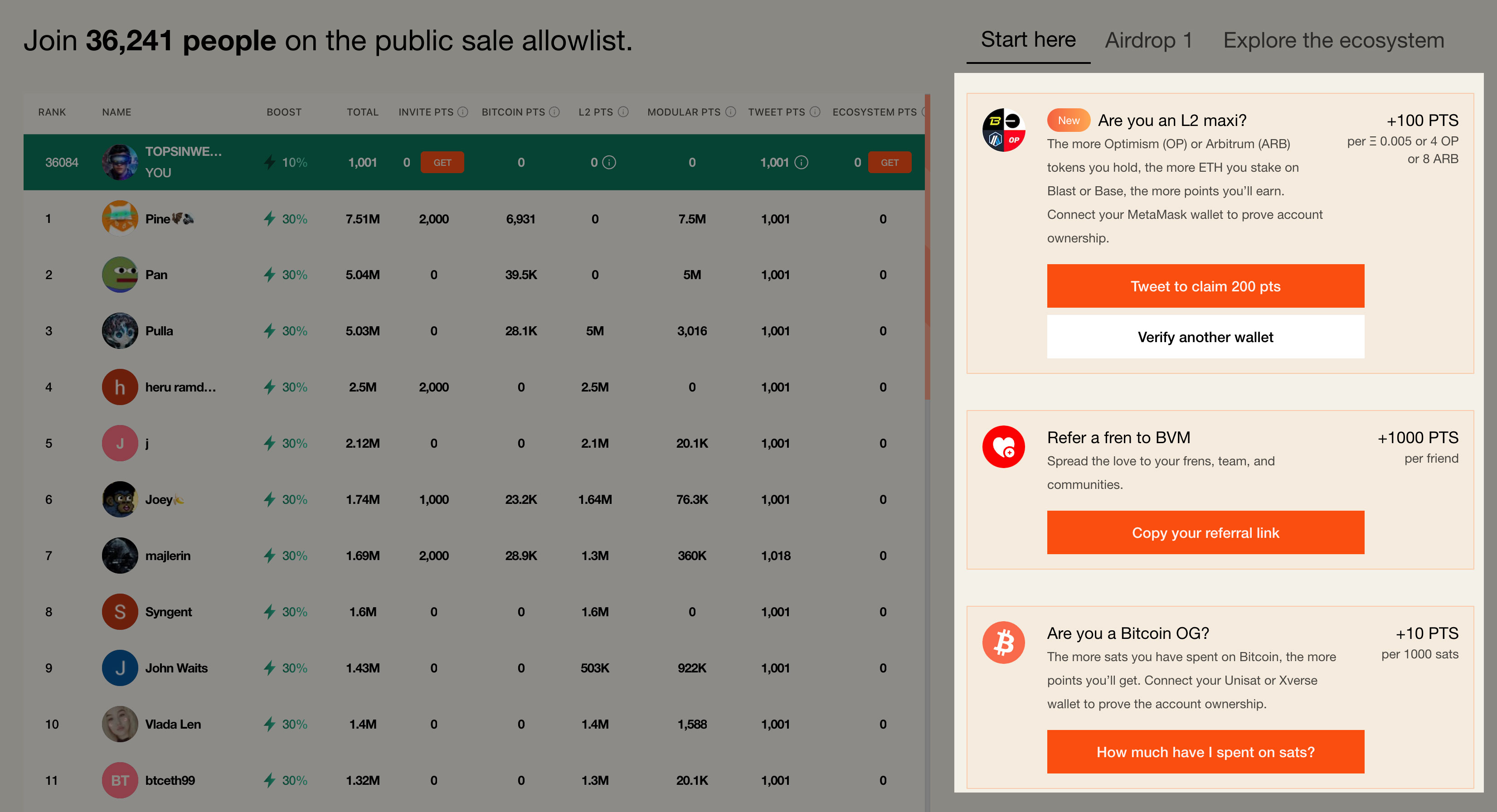Select the name 'btceth99' in rank 11
Image resolution: width=1497 pixels, height=812 pixels.
coord(170,781)
